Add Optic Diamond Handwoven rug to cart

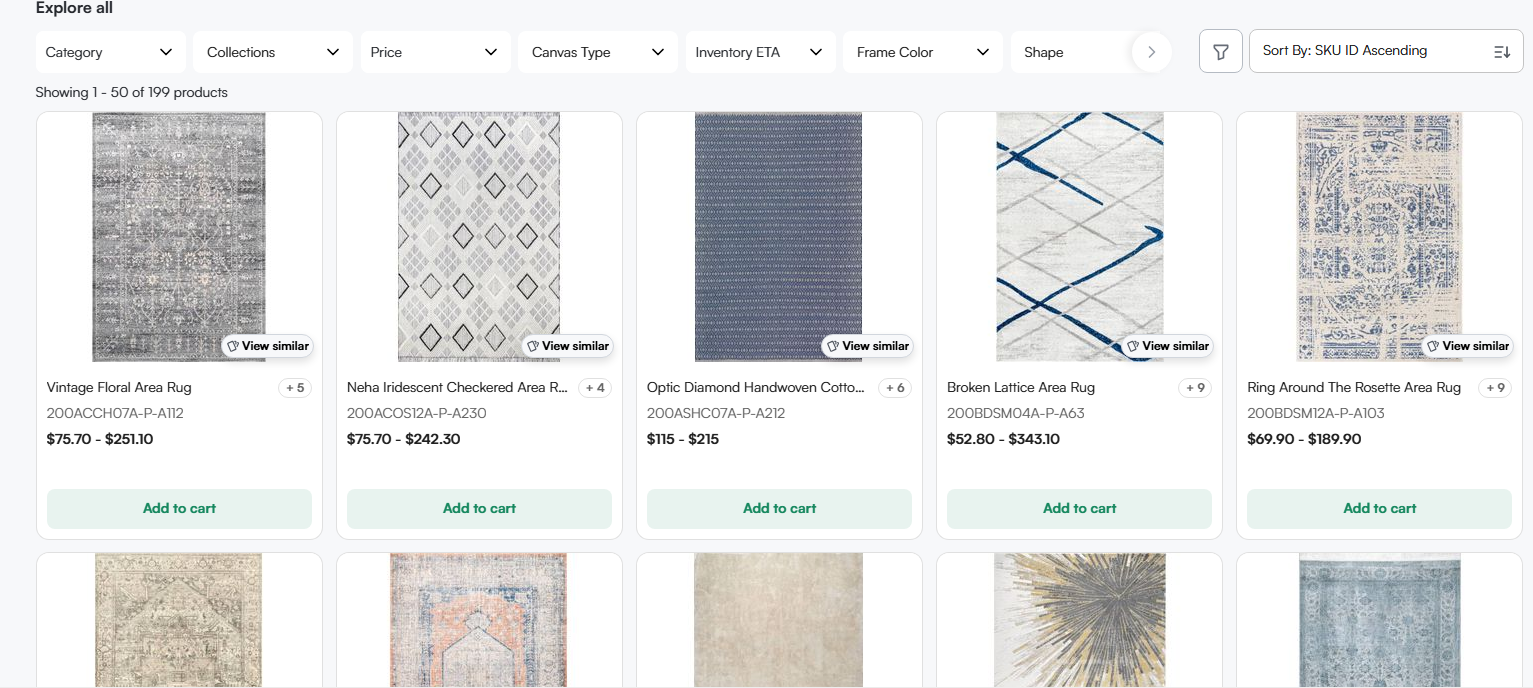tap(779, 508)
